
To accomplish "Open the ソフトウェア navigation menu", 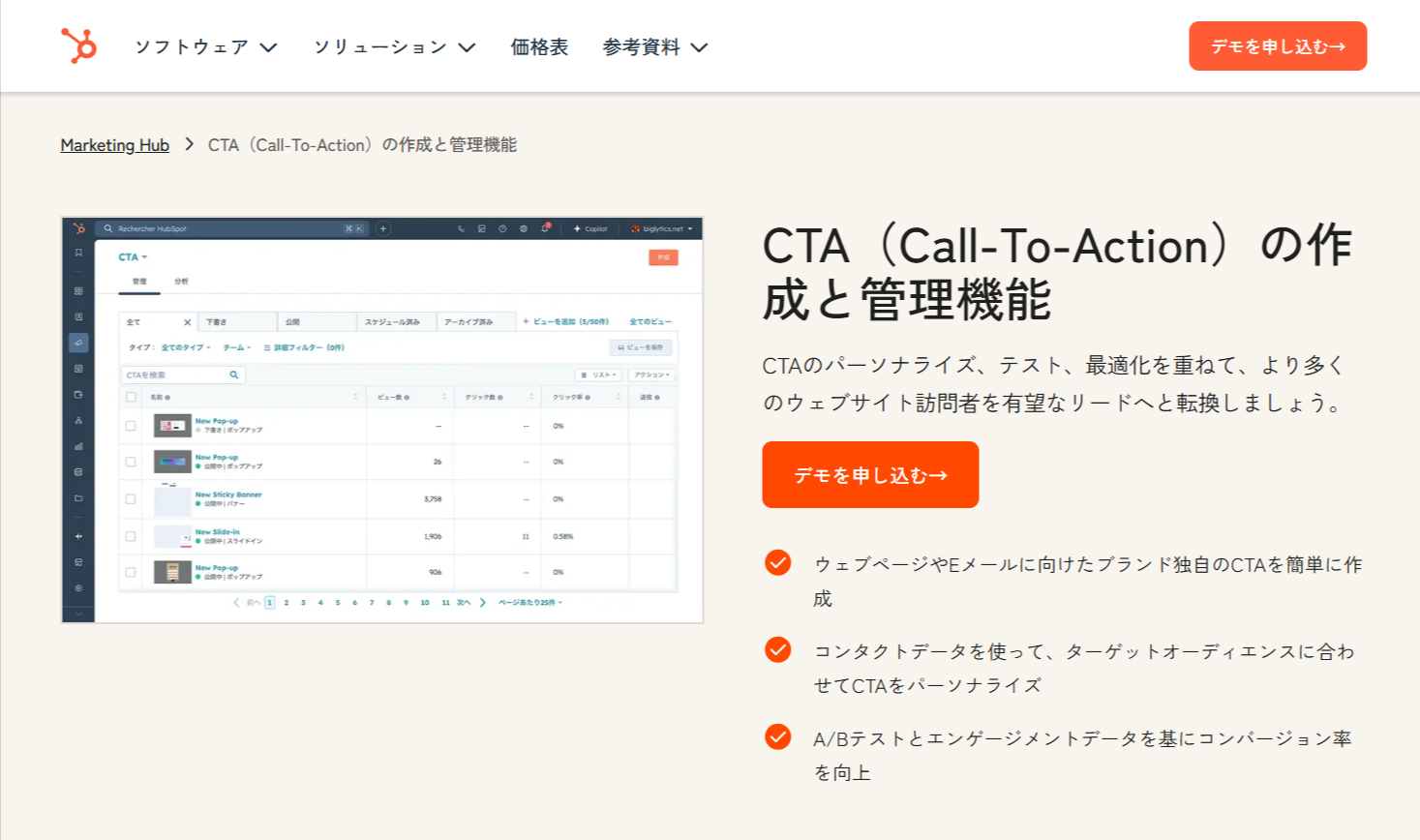I will coord(194,45).
